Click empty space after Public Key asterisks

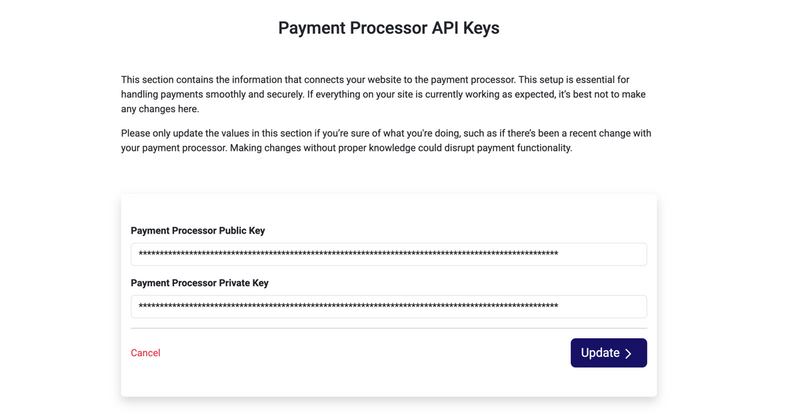pos(602,254)
